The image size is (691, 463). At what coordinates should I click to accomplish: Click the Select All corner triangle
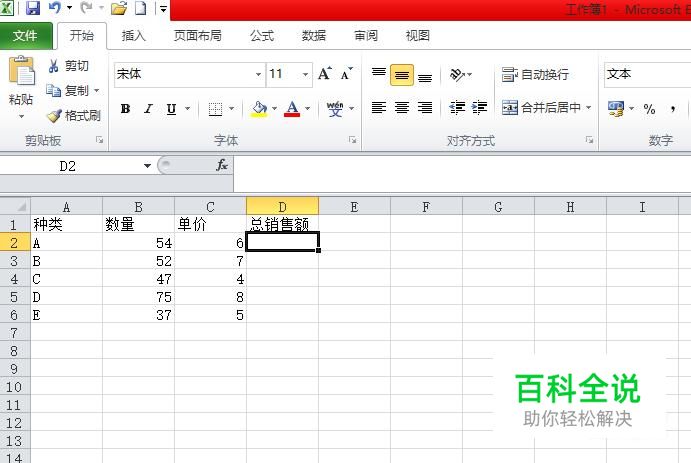click(15, 206)
